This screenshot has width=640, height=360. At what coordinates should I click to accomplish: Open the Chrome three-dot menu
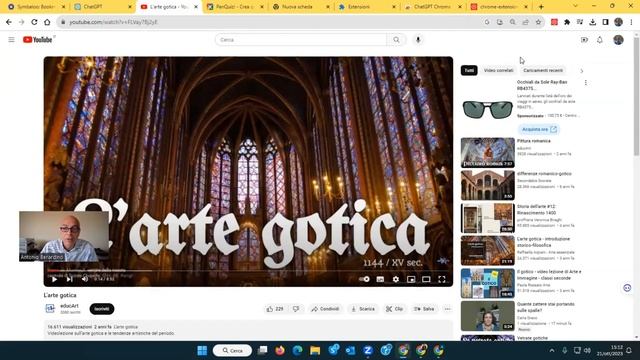coord(631,22)
